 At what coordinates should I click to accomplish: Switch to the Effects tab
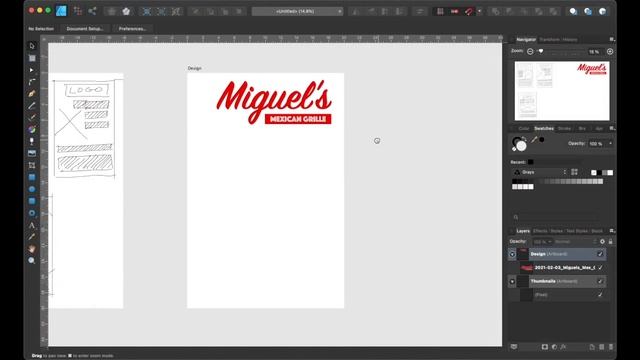click(x=540, y=231)
